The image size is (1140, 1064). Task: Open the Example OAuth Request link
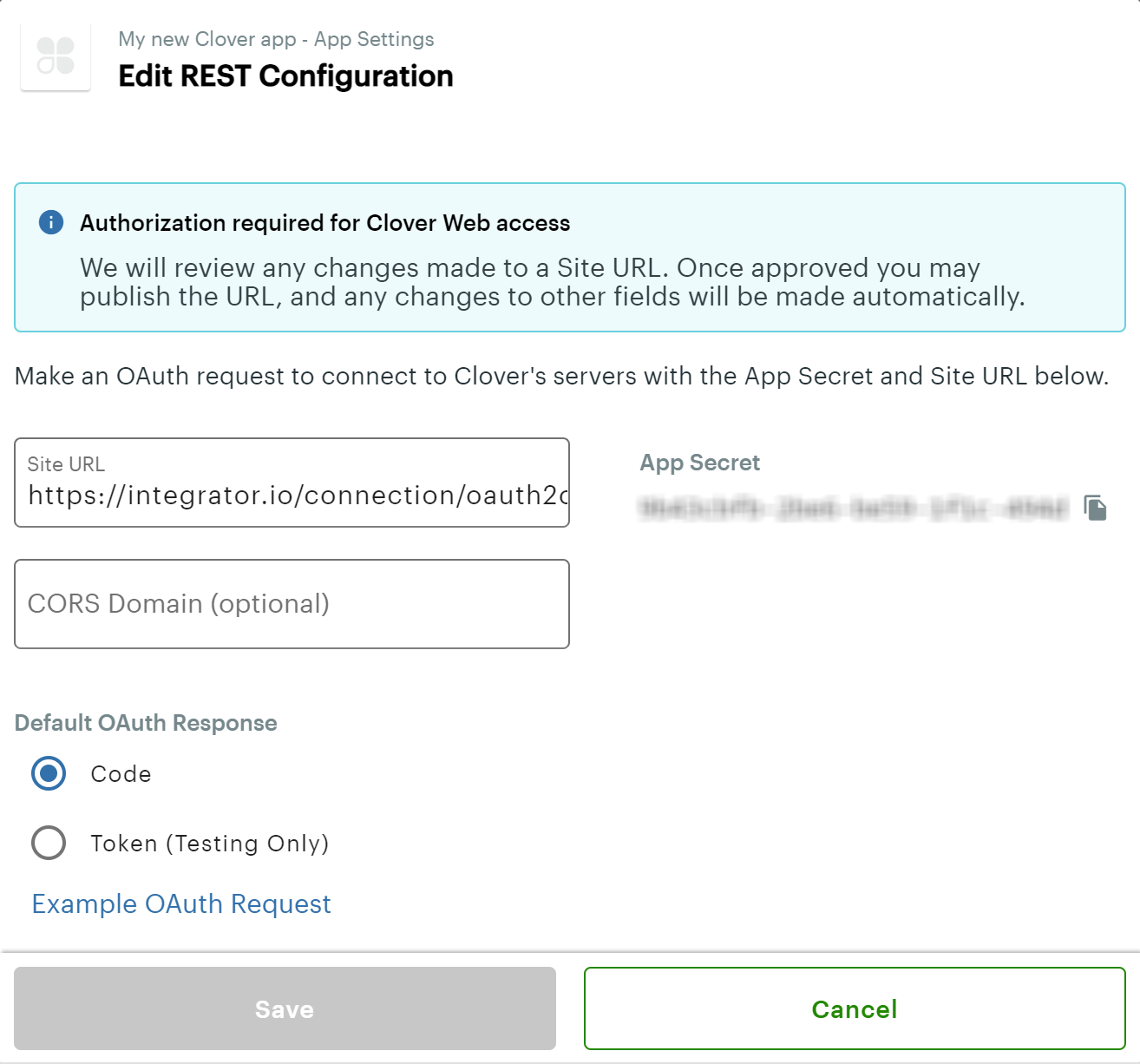[x=181, y=904]
